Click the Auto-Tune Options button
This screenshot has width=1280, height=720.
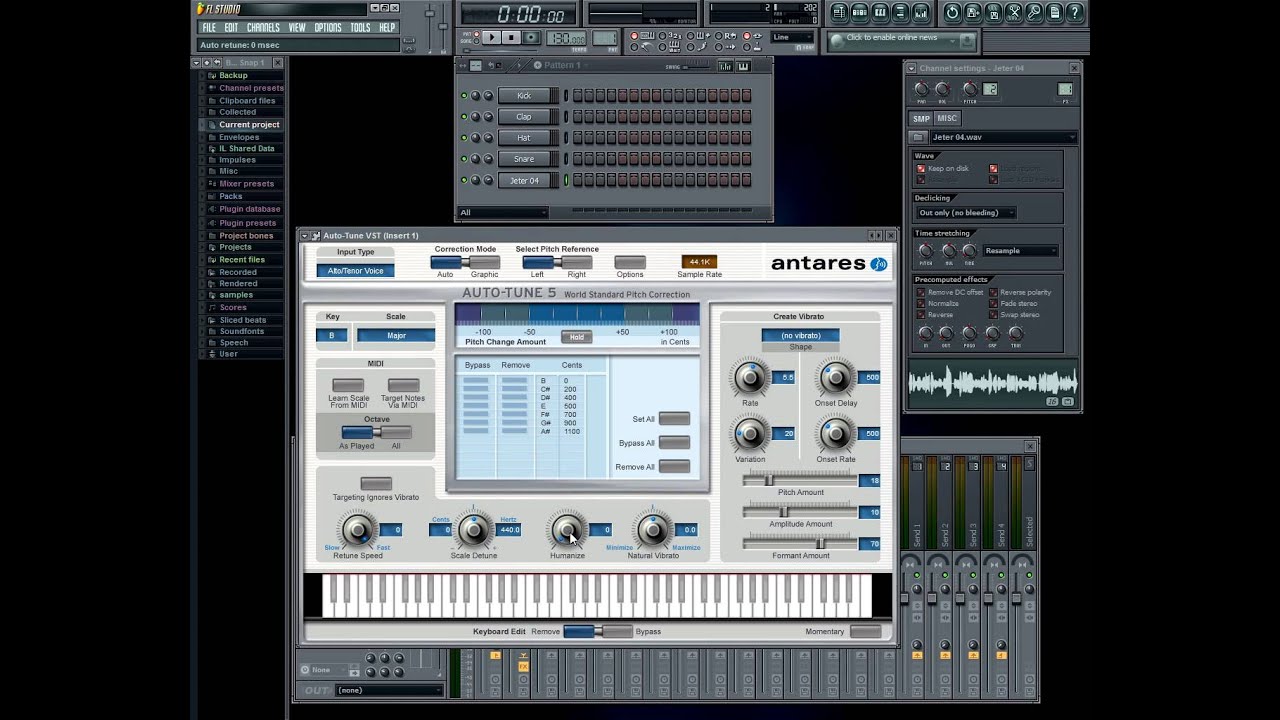coord(630,262)
